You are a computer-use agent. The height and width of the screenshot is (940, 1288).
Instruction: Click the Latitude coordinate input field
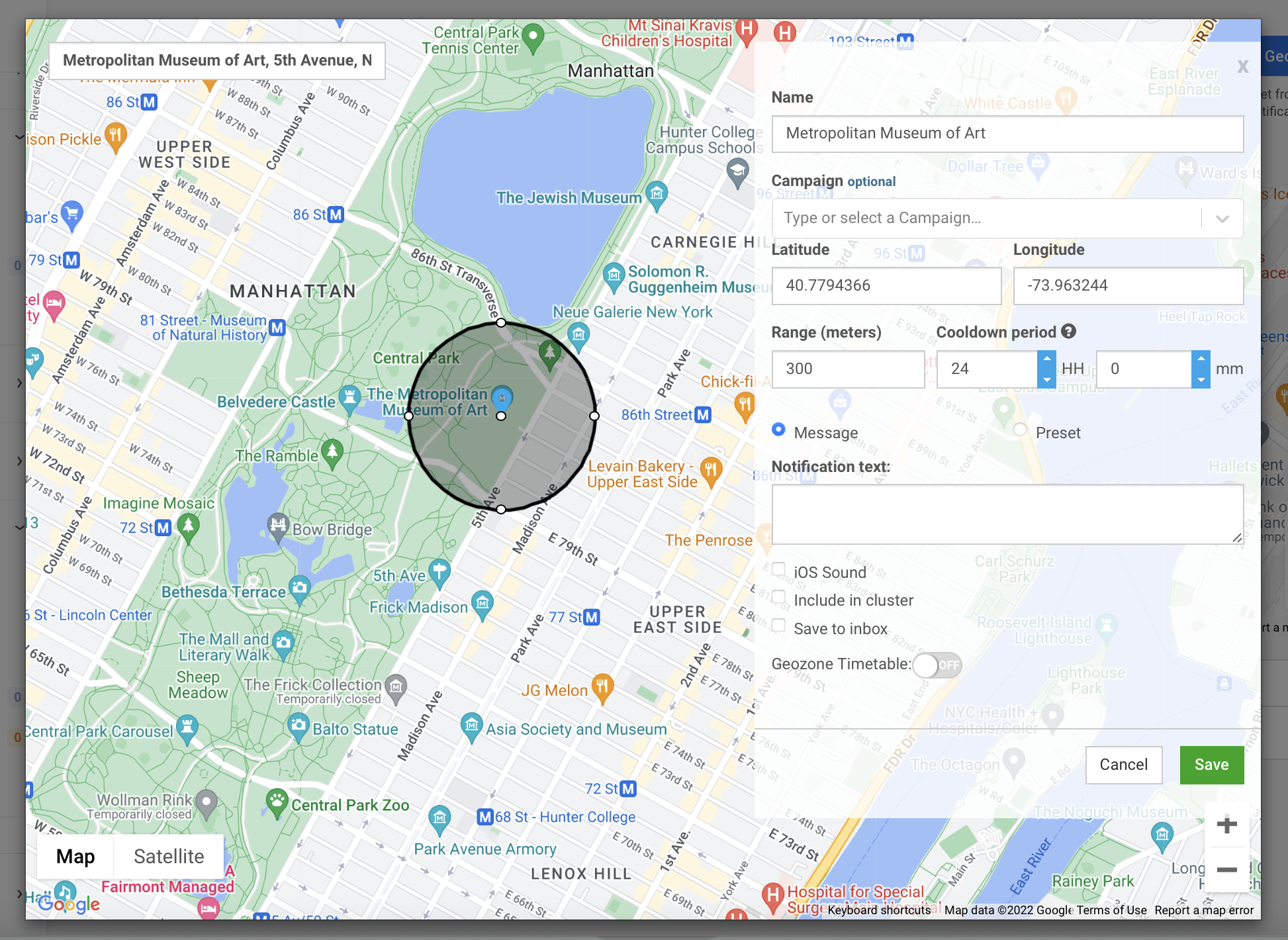[x=885, y=285]
